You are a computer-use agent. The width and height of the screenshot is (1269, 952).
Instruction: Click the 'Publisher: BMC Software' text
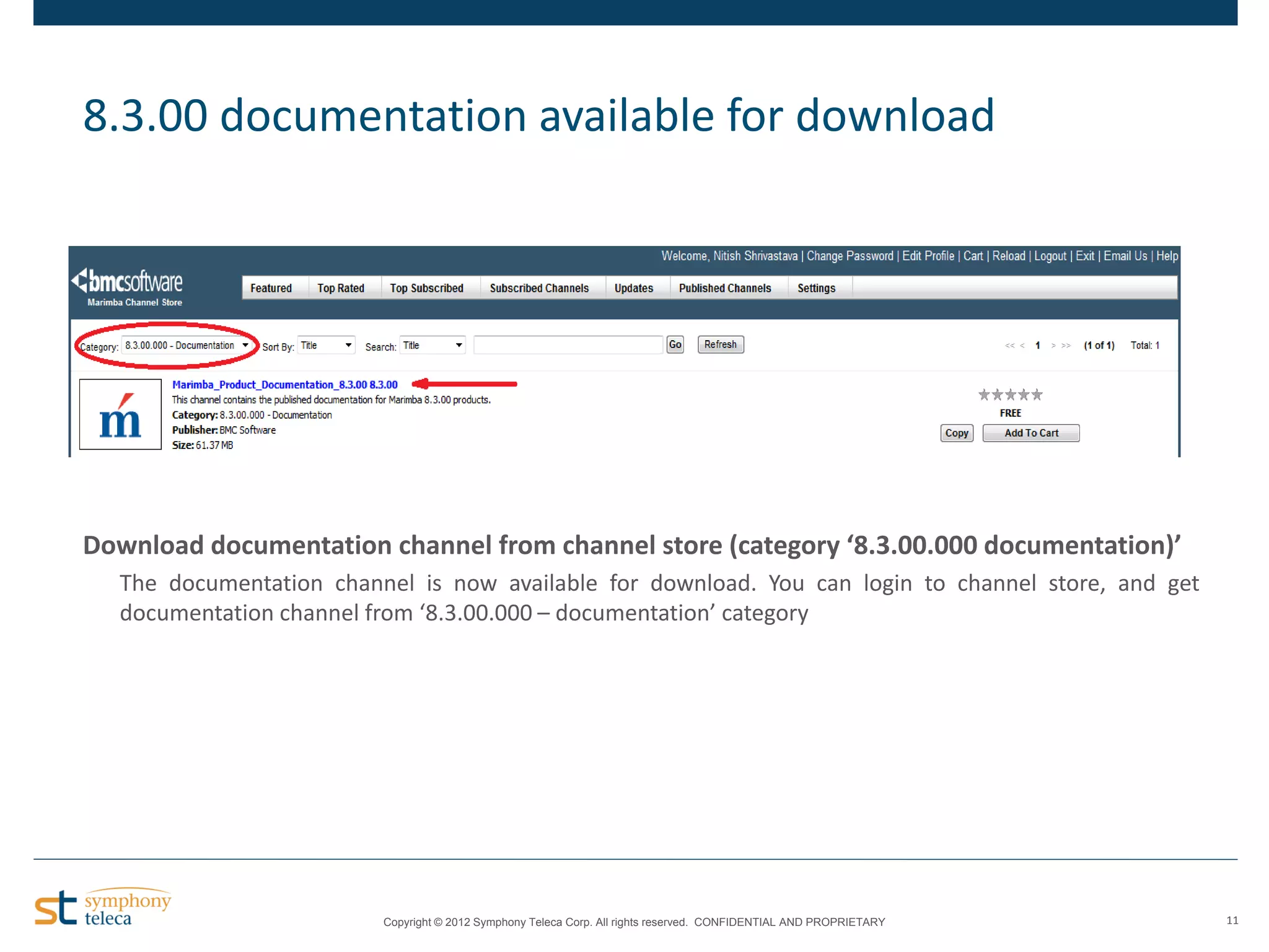point(224,430)
